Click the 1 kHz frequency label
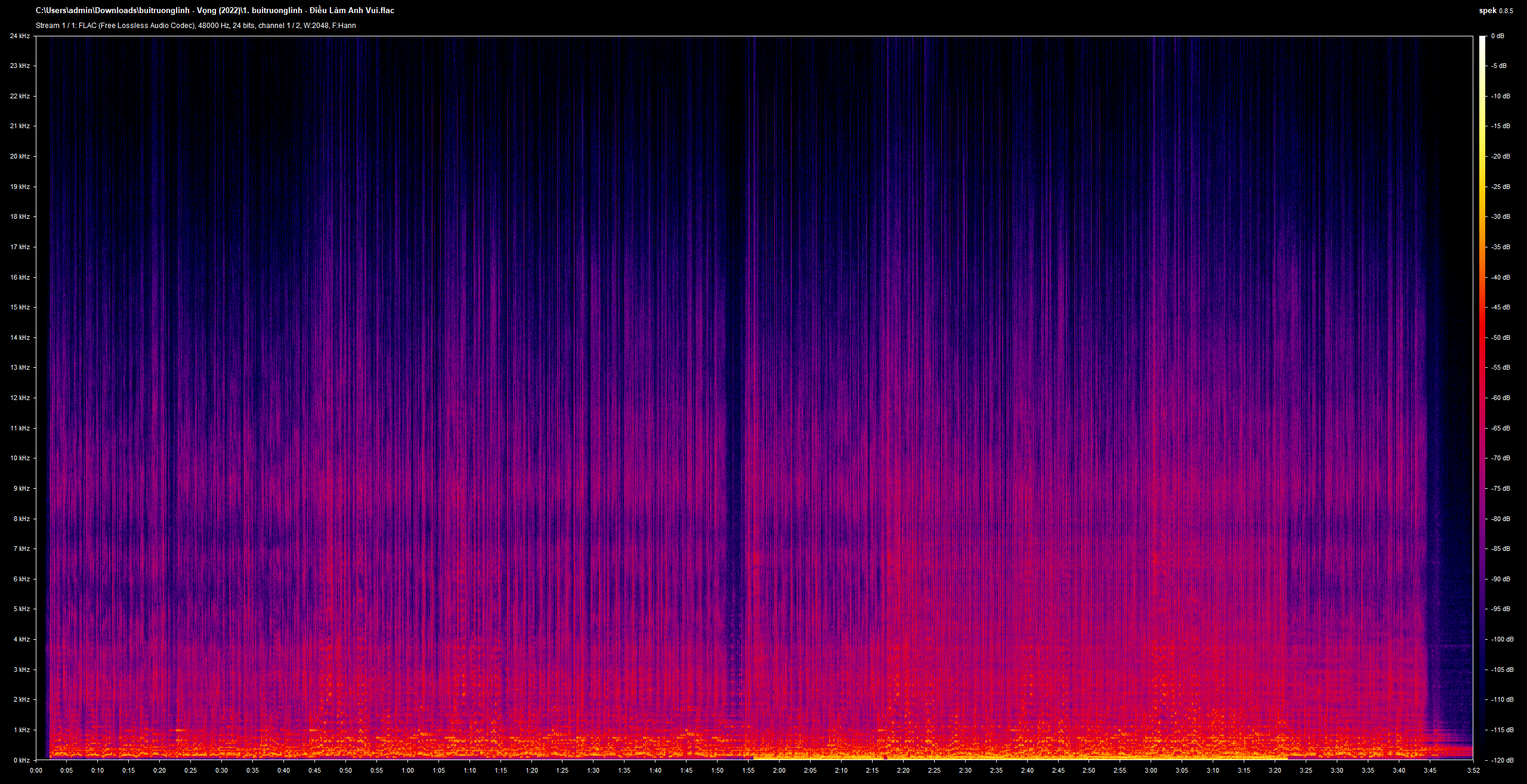Viewport: 1527px width, 784px height. 21,730
